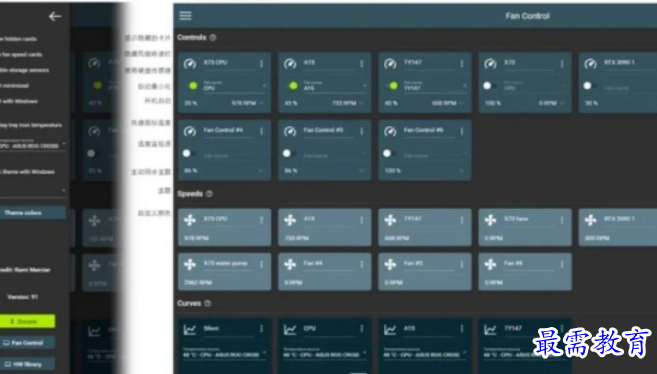Click fan icon on X73 fans speed card
This screenshot has height=374, width=657.
[x=490, y=220]
